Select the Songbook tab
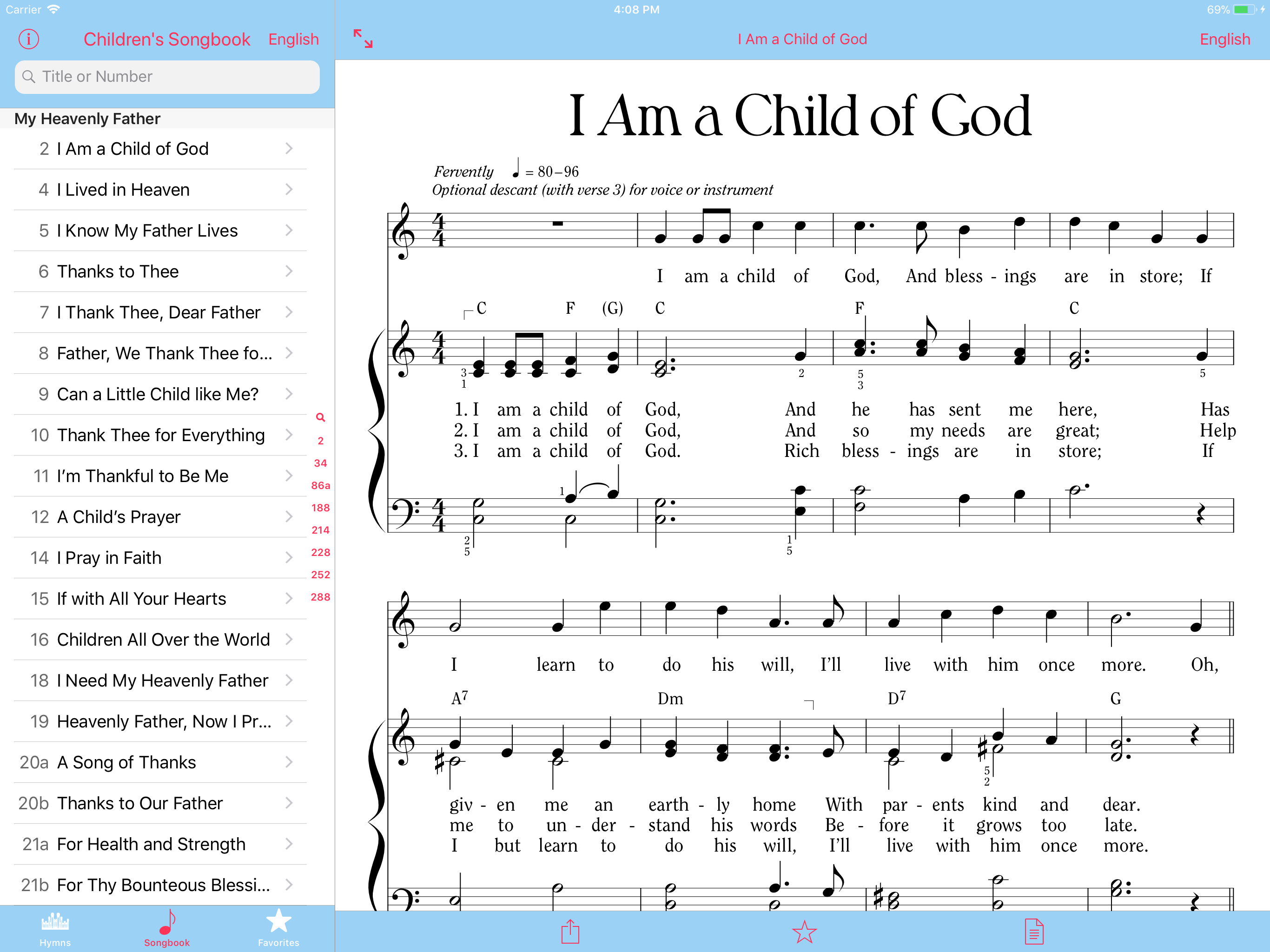This screenshot has height=952, width=1270. point(166,928)
